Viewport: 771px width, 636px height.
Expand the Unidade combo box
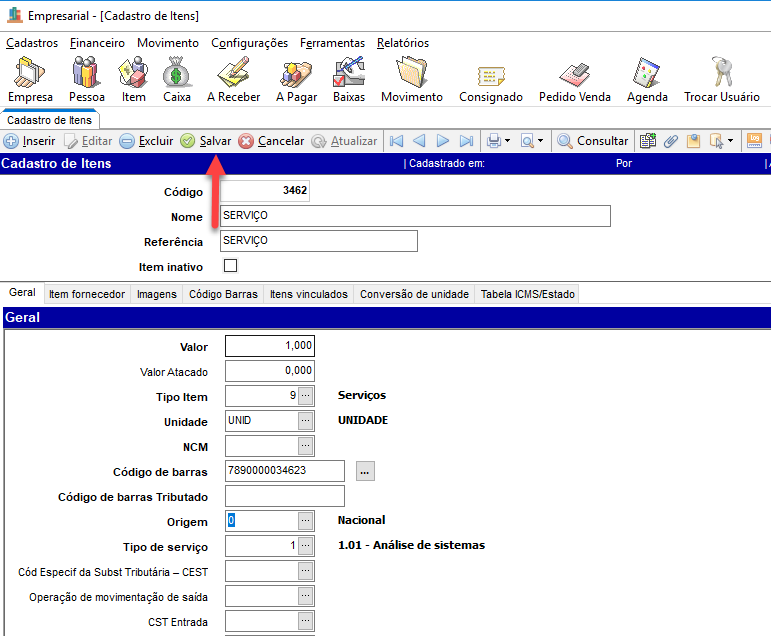pyautogui.click(x=306, y=421)
